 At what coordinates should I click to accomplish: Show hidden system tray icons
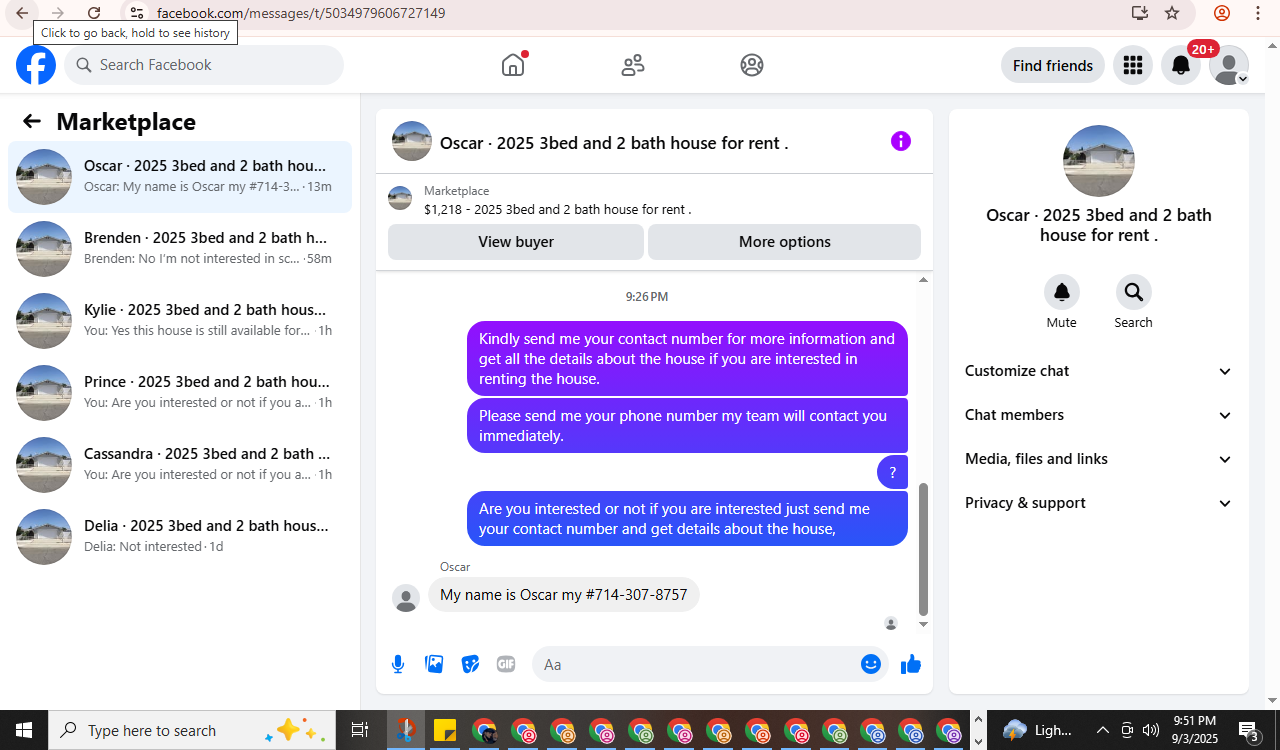click(1102, 730)
